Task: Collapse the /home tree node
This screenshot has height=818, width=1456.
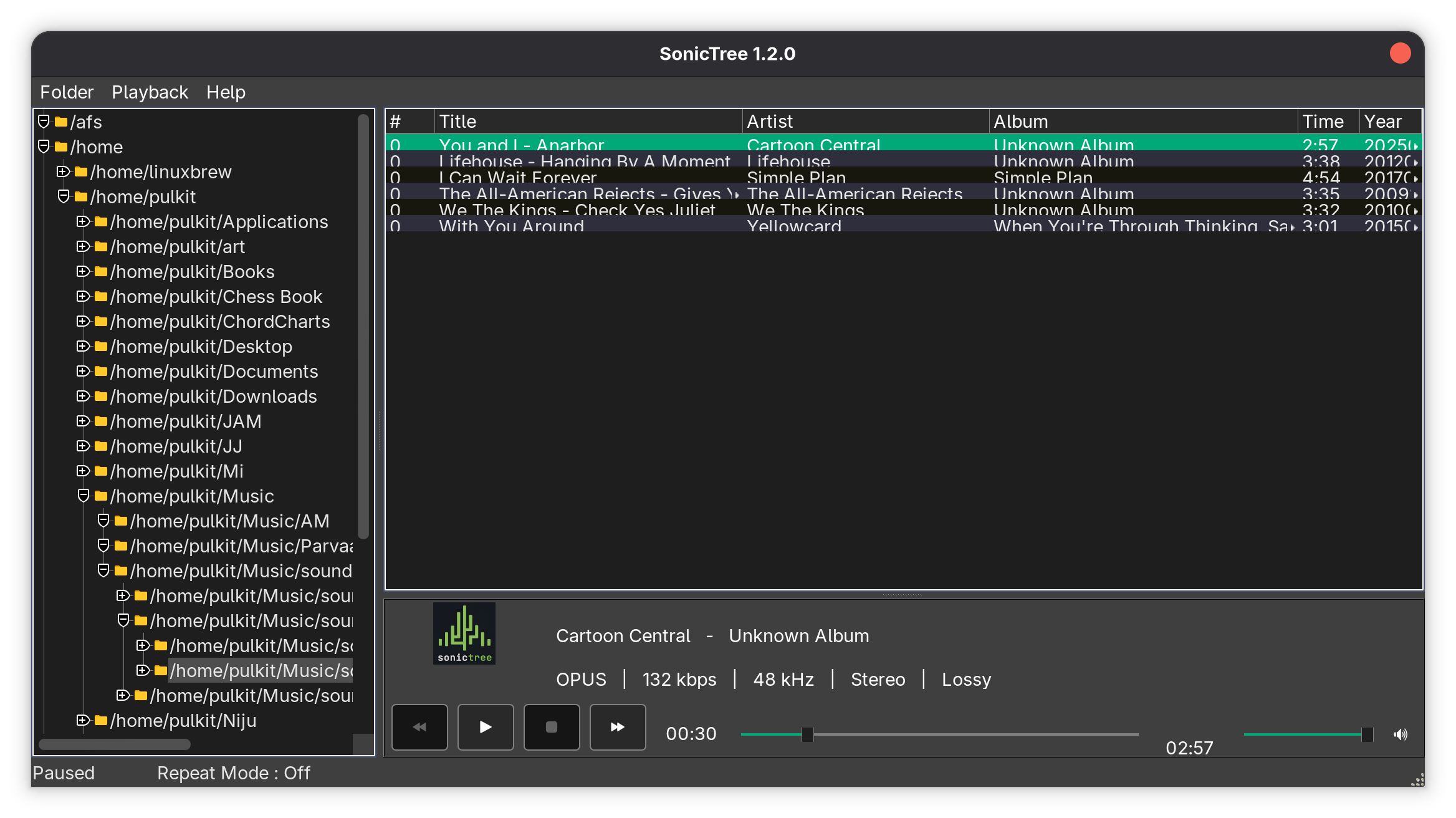Action: pos(44,146)
